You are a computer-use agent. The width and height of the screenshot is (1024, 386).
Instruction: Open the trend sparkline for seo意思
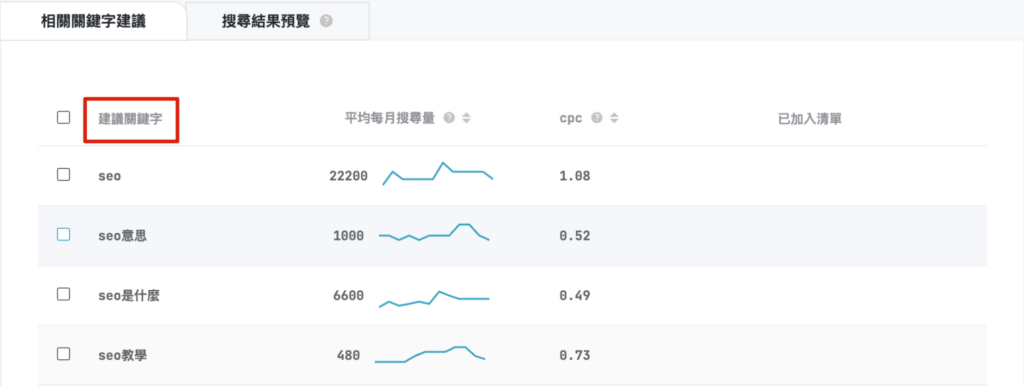(434, 233)
